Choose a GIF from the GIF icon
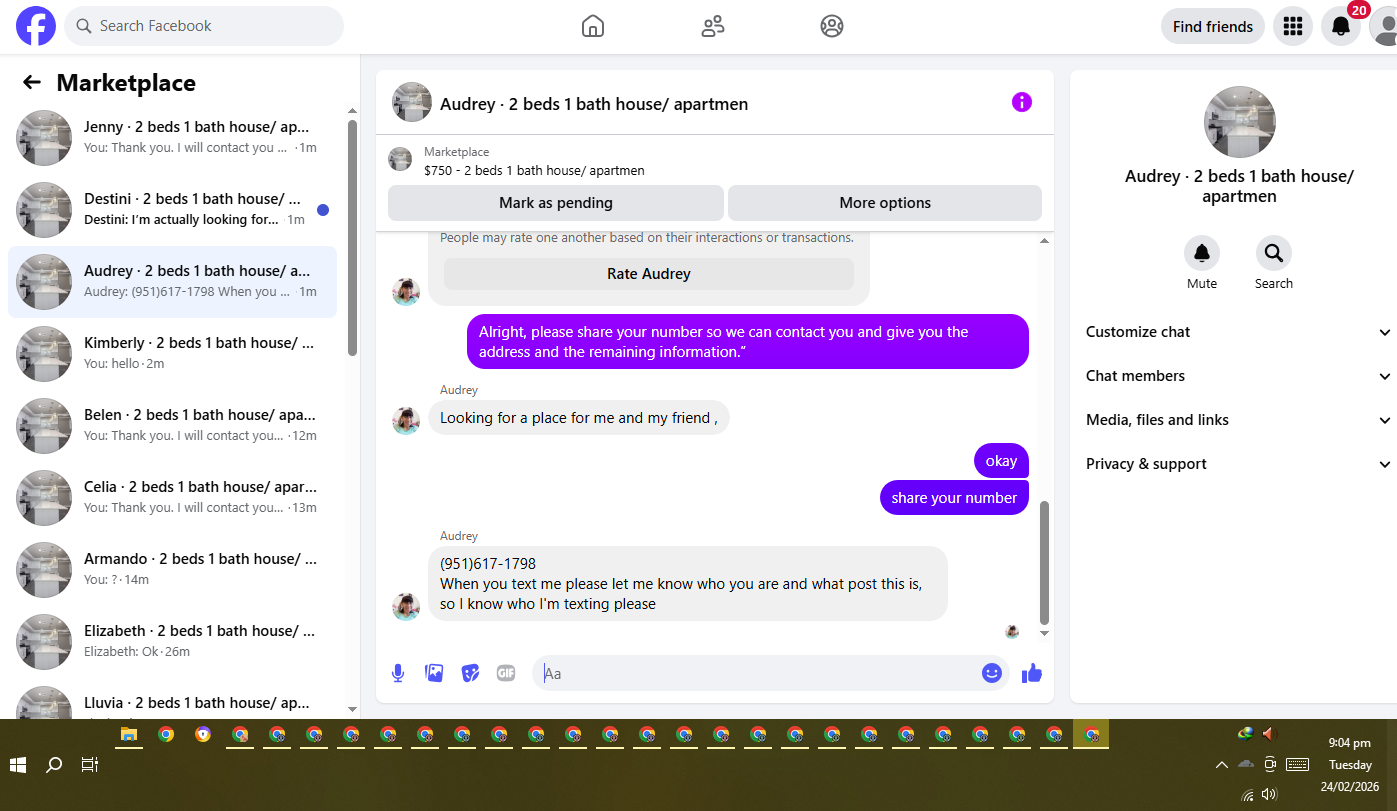This screenshot has height=811, width=1397. click(506, 673)
